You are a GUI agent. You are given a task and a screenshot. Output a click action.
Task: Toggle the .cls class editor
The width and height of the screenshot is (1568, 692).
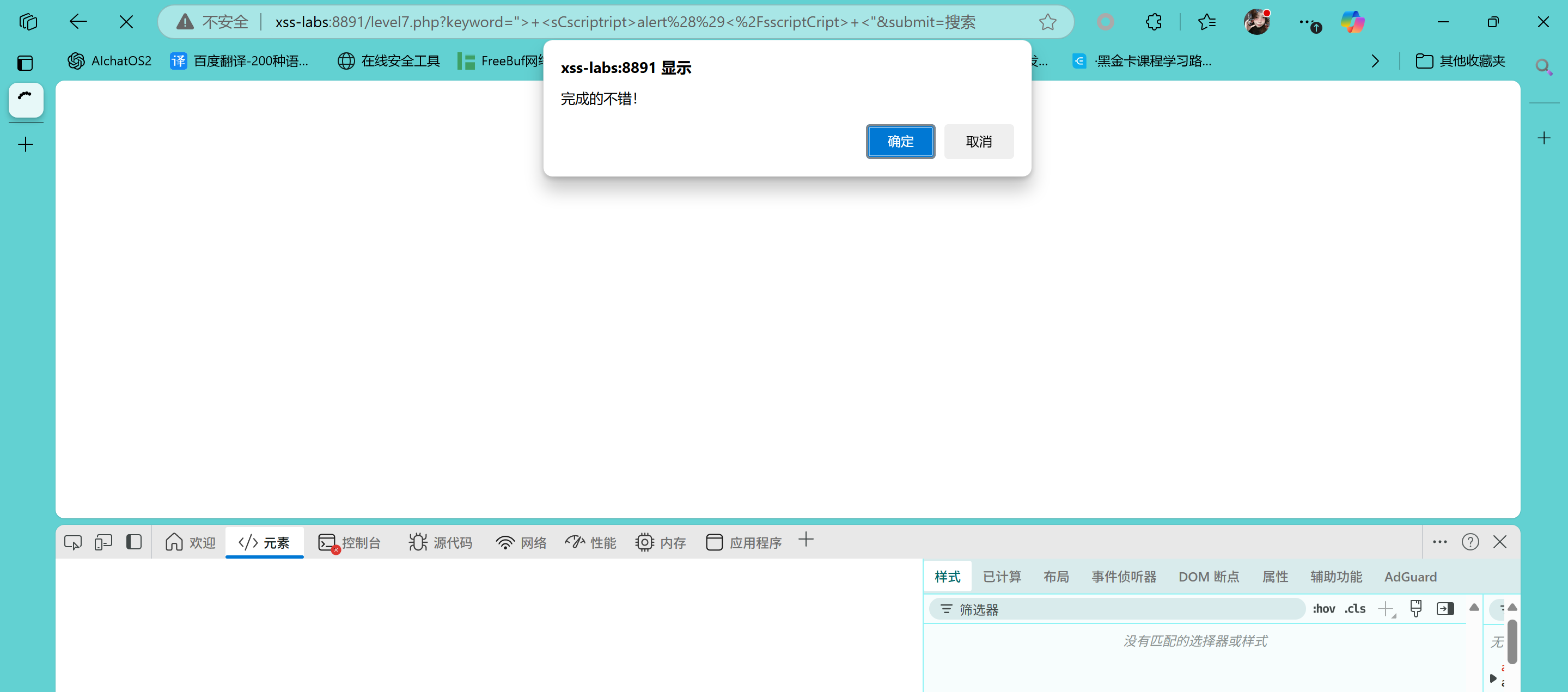(x=1355, y=609)
